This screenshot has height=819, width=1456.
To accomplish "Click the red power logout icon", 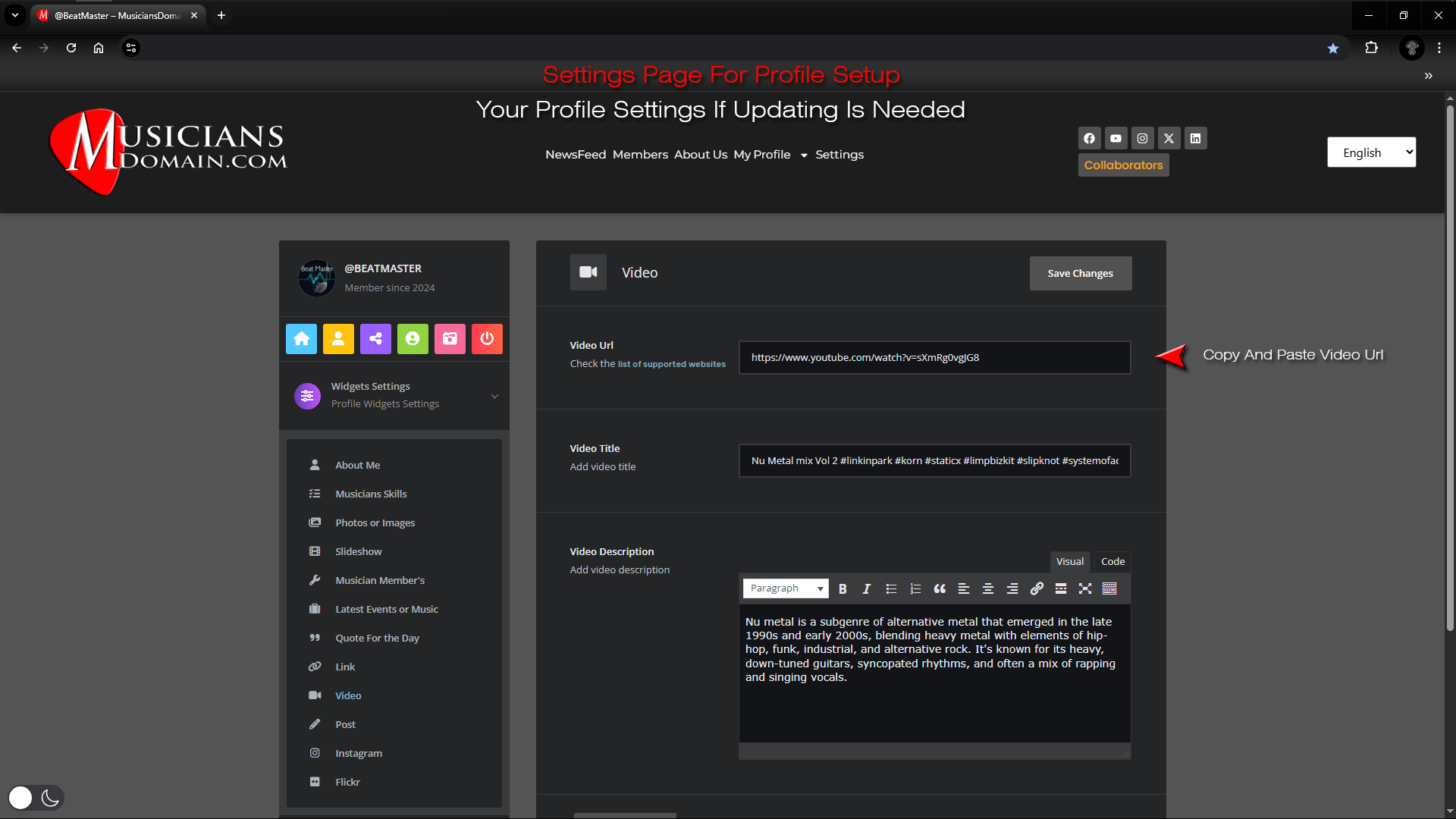I will (487, 339).
